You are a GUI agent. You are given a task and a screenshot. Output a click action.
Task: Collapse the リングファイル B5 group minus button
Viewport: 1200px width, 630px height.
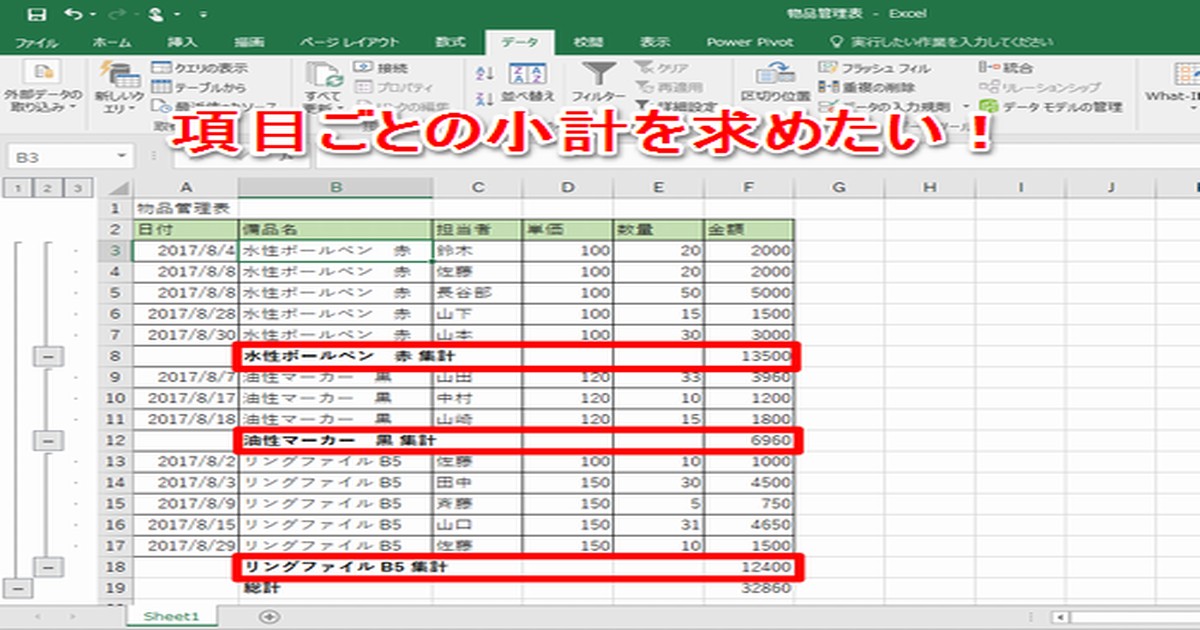(x=50, y=567)
